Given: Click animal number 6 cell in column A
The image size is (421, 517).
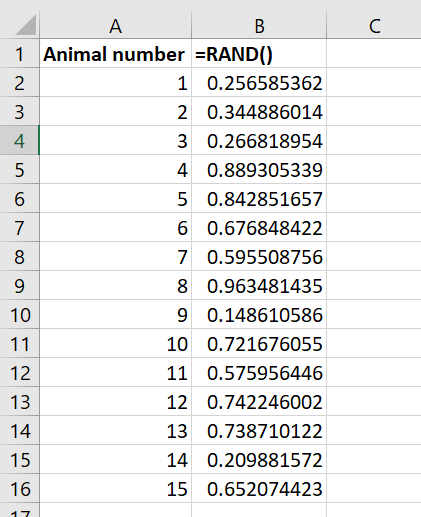Looking at the screenshot, I should click(x=115, y=227).
